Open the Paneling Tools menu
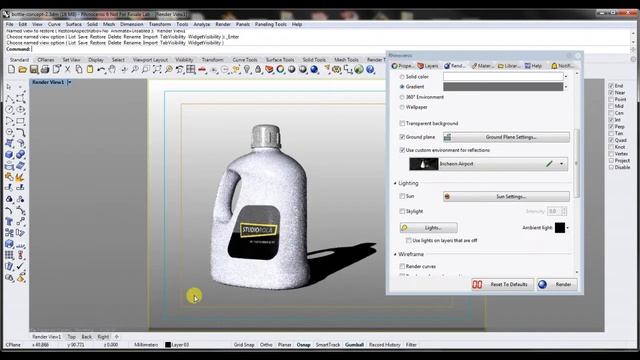The width and height of the screenshot is (640, 360). (x=271, y=24)
